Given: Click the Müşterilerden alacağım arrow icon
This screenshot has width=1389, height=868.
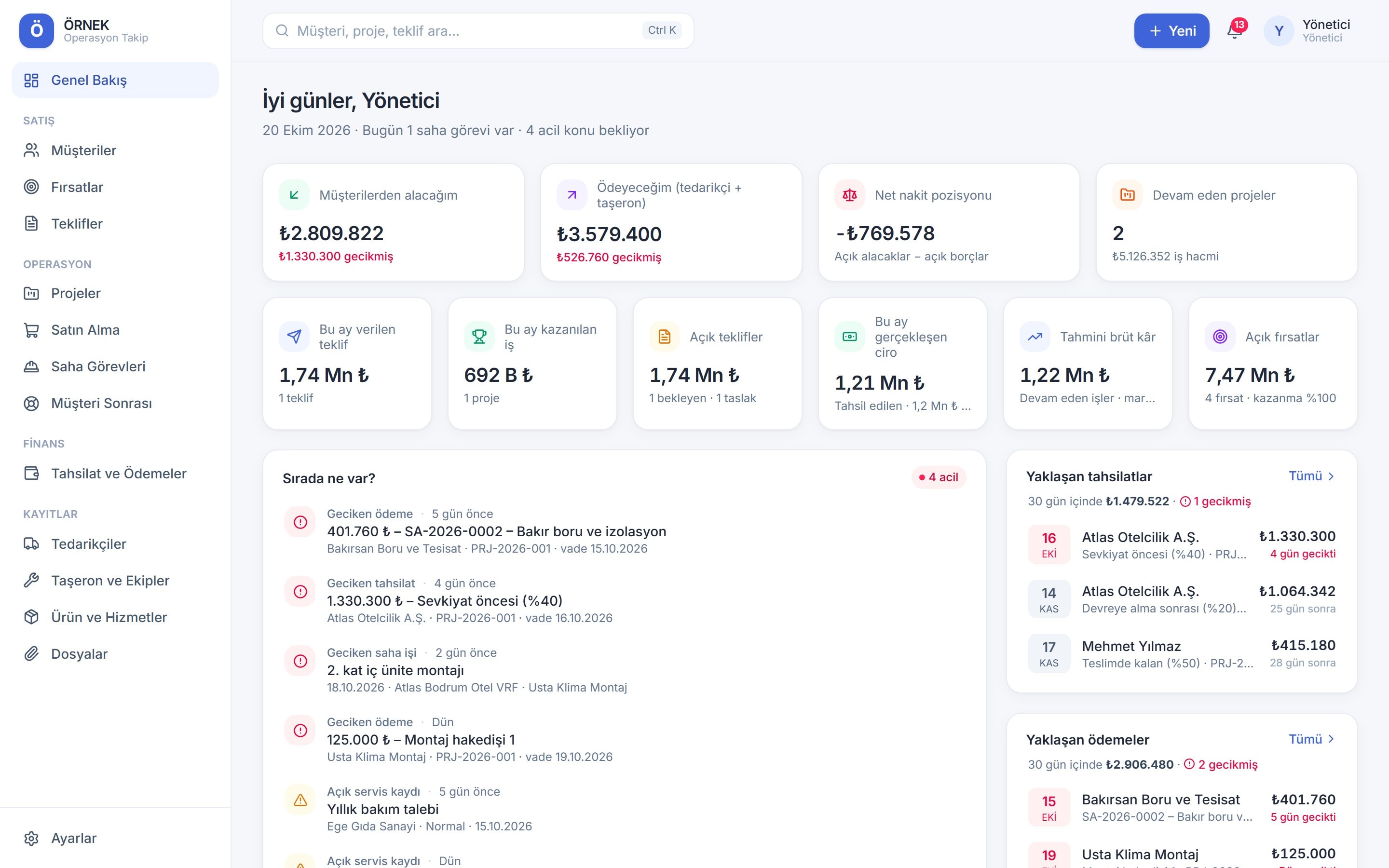Looking at the screenshot, I should 294,195.
